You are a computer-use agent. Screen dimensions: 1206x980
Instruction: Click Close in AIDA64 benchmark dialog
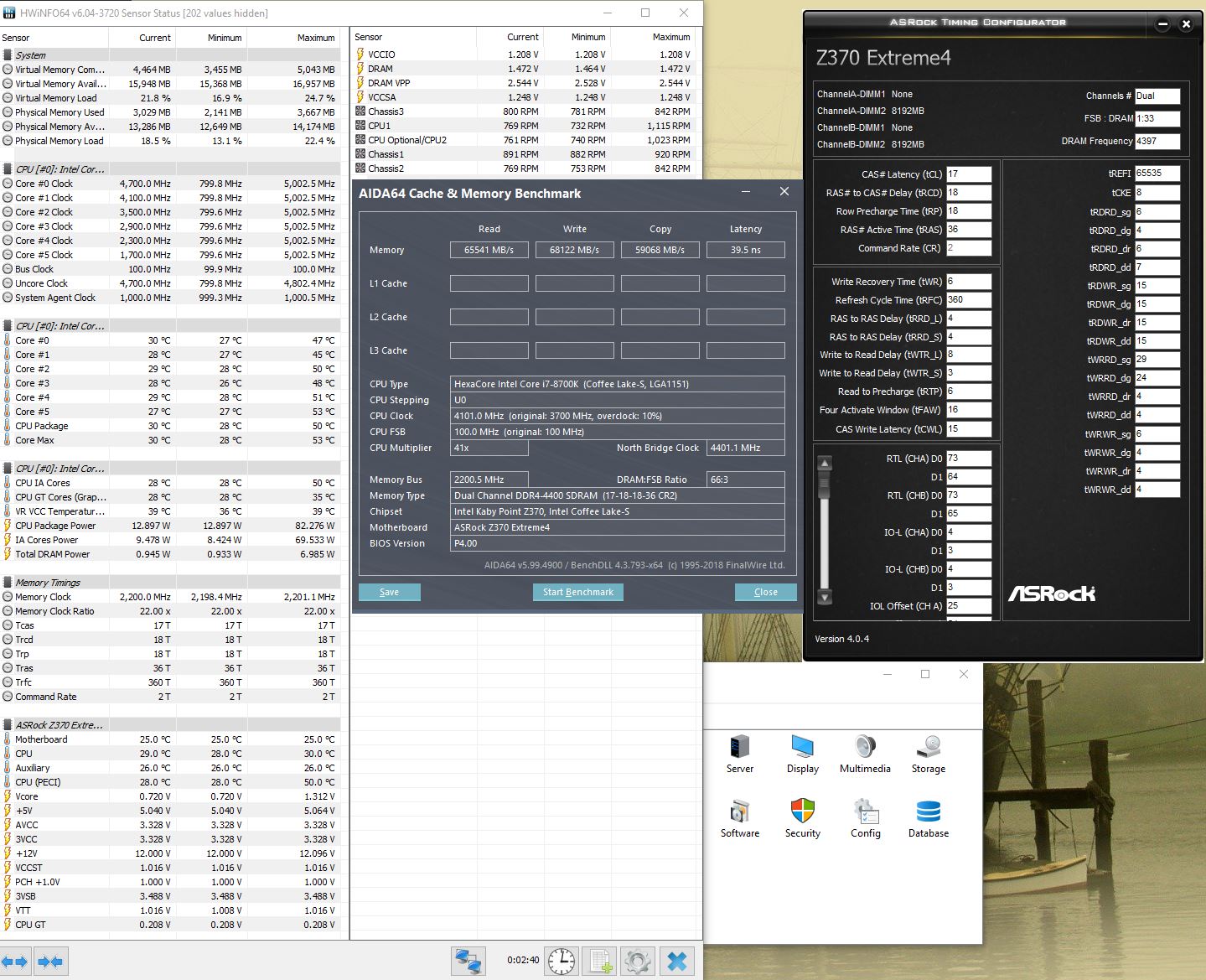coord(765,592)
